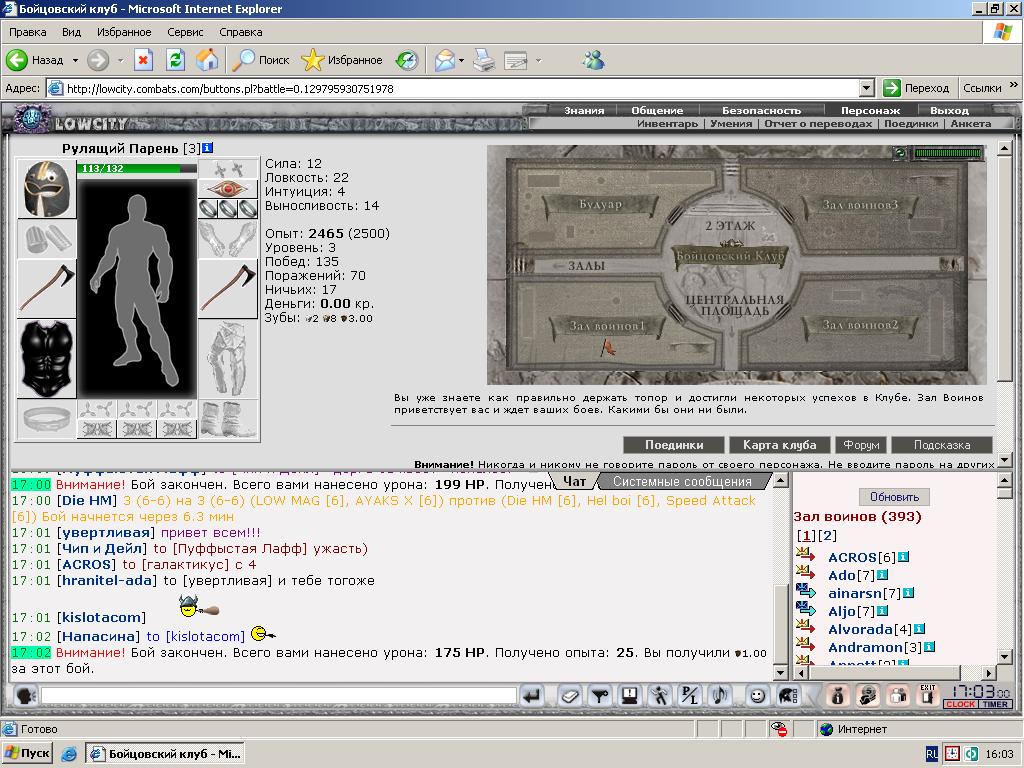Viewport: 1024px width, 768px height.
Task: Open the Избранное menu in the menu bar
Action: [124, 32]
